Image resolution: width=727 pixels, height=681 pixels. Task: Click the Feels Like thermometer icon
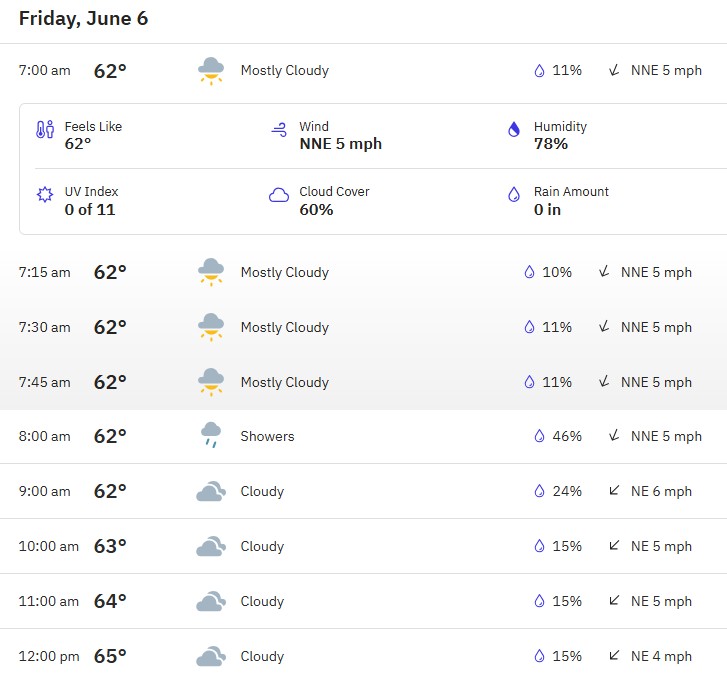[45, 129]
